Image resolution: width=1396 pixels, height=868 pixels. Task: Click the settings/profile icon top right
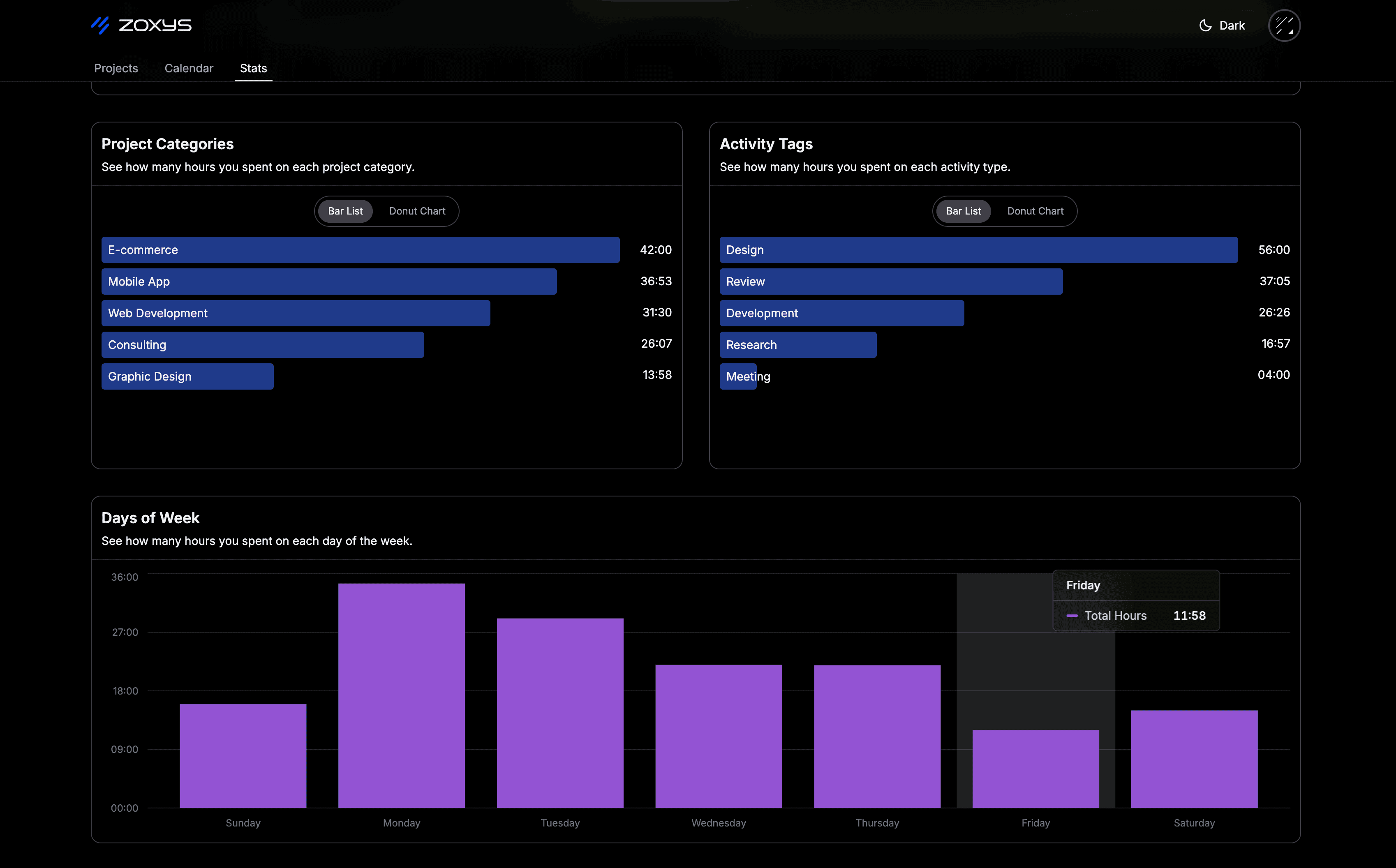pos(1285,25)
